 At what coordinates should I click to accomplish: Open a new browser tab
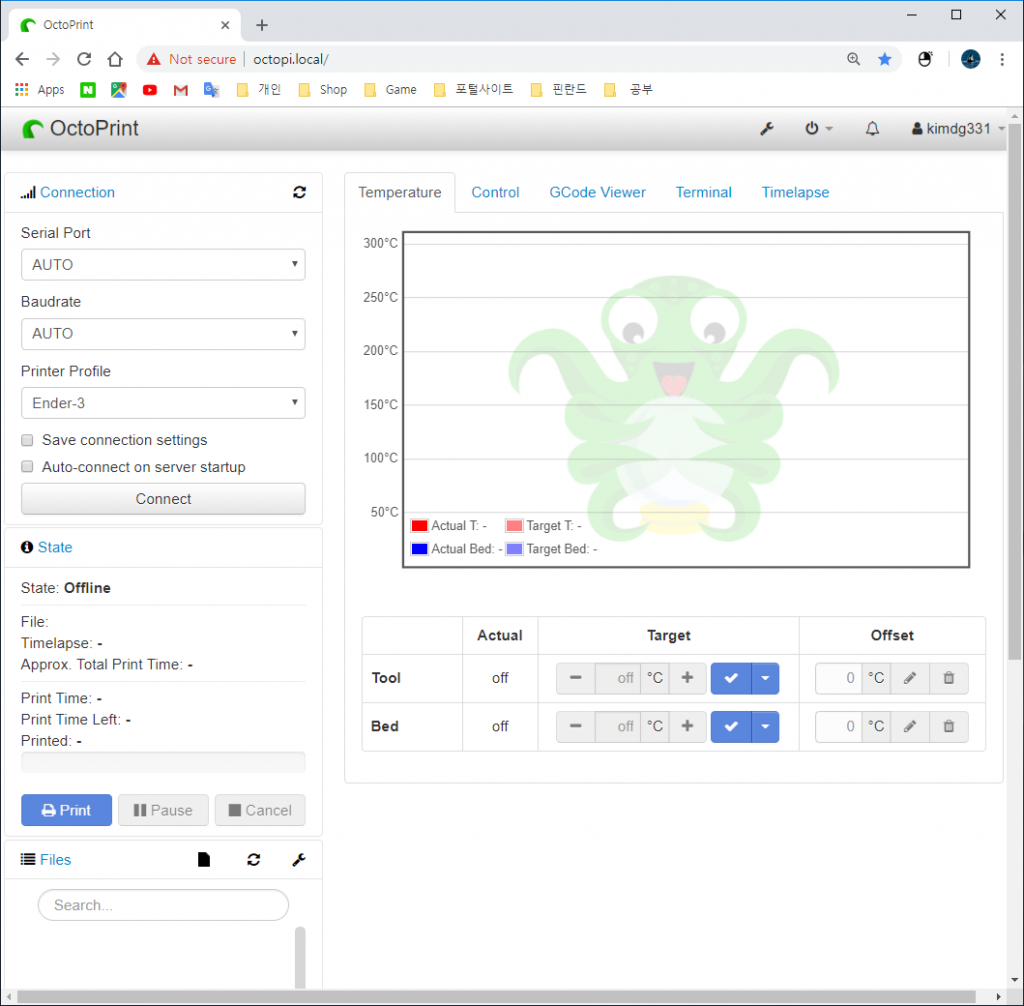262,25
